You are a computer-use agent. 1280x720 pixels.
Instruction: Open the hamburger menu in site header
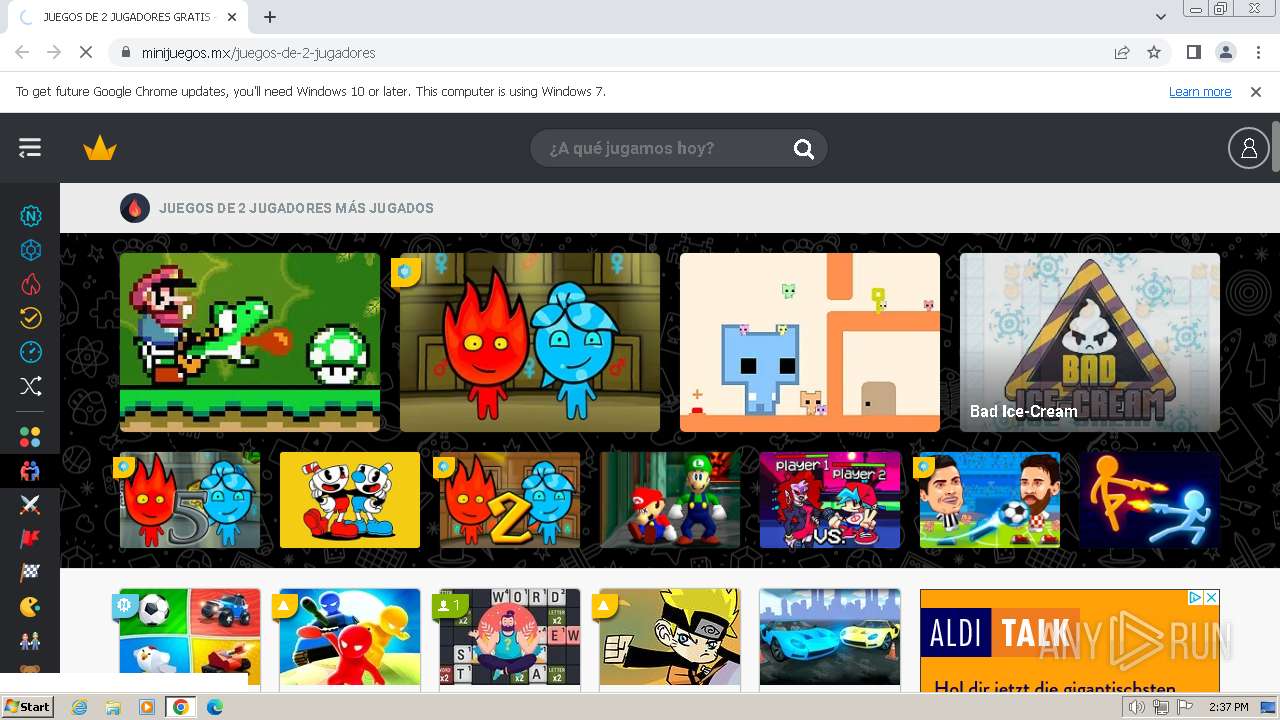pos(30,148)
